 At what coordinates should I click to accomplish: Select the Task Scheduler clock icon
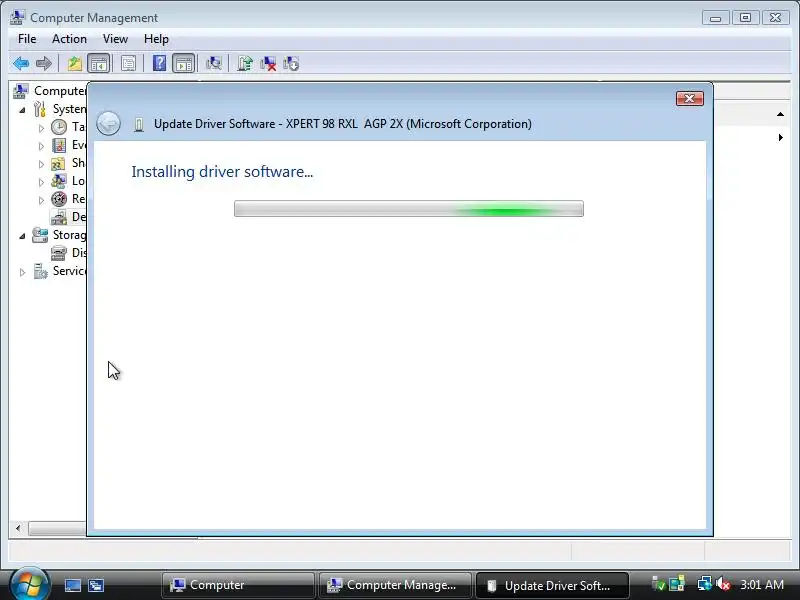pyautogui.click(x=59, y=127)
